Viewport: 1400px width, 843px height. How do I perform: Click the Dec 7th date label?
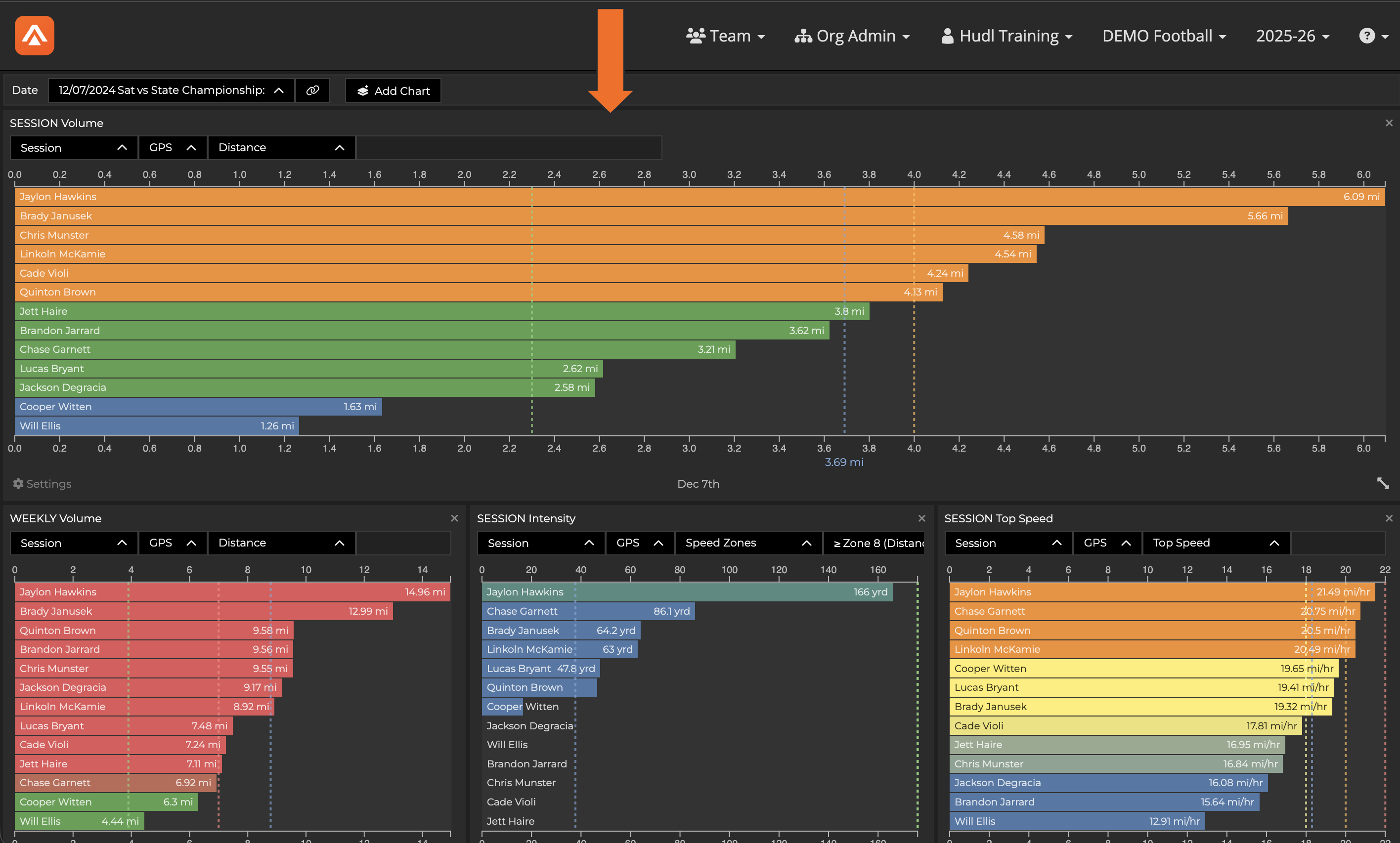[699, 483]
